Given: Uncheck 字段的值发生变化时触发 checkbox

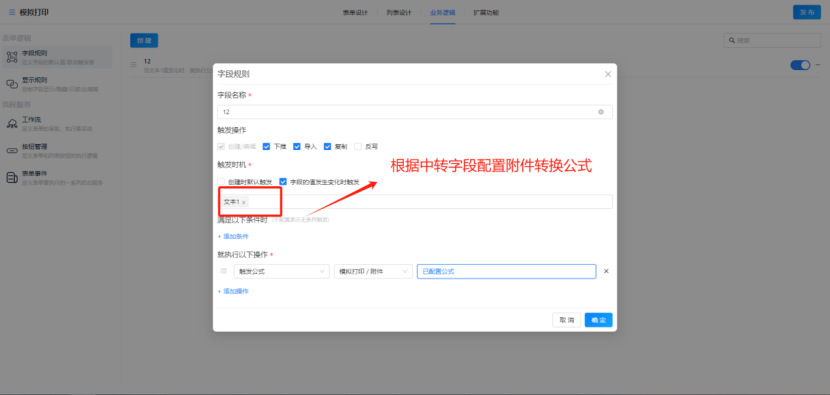Looking at the screenshot, I should click(x=283, y=182).
